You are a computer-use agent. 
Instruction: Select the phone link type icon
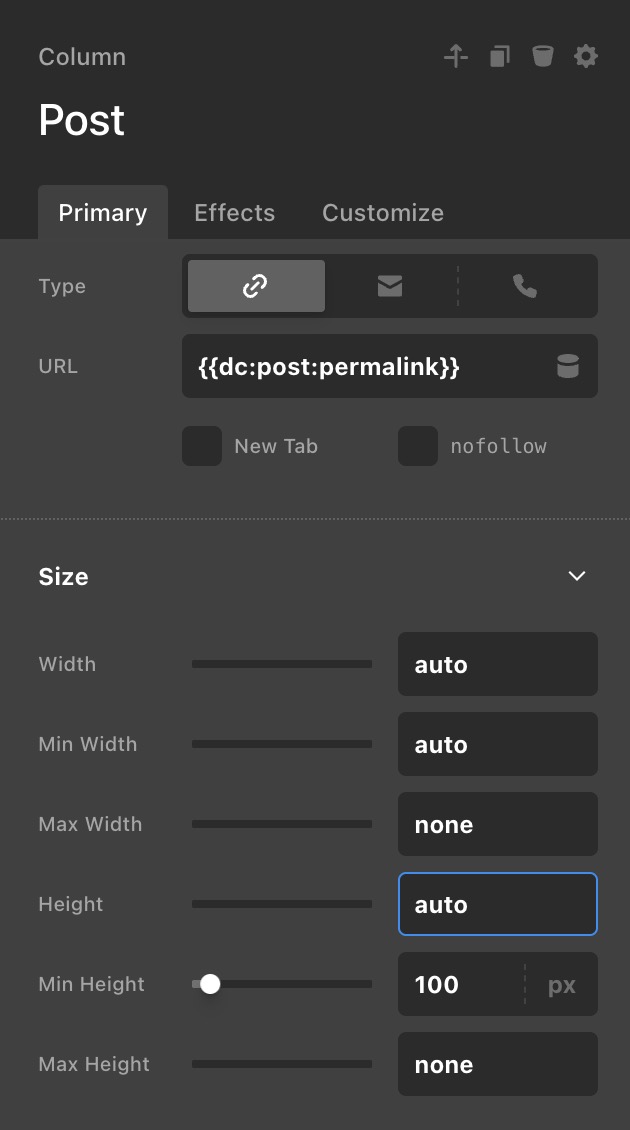(x=525, y=286)
